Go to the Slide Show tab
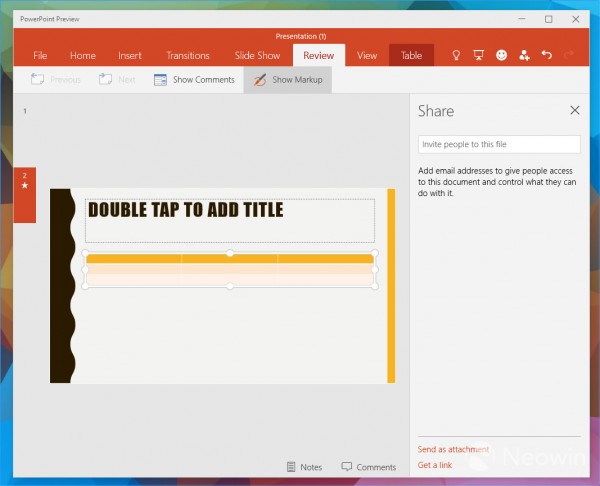This screenshot has height=486, width=600. pos(257,56)
